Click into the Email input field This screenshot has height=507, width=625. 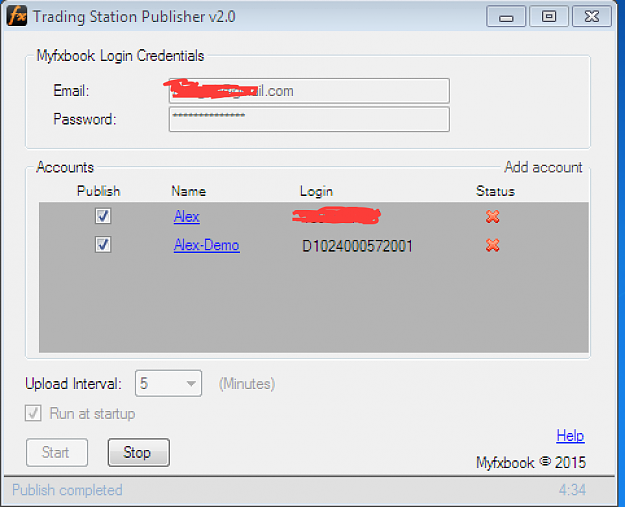point(309,91)
